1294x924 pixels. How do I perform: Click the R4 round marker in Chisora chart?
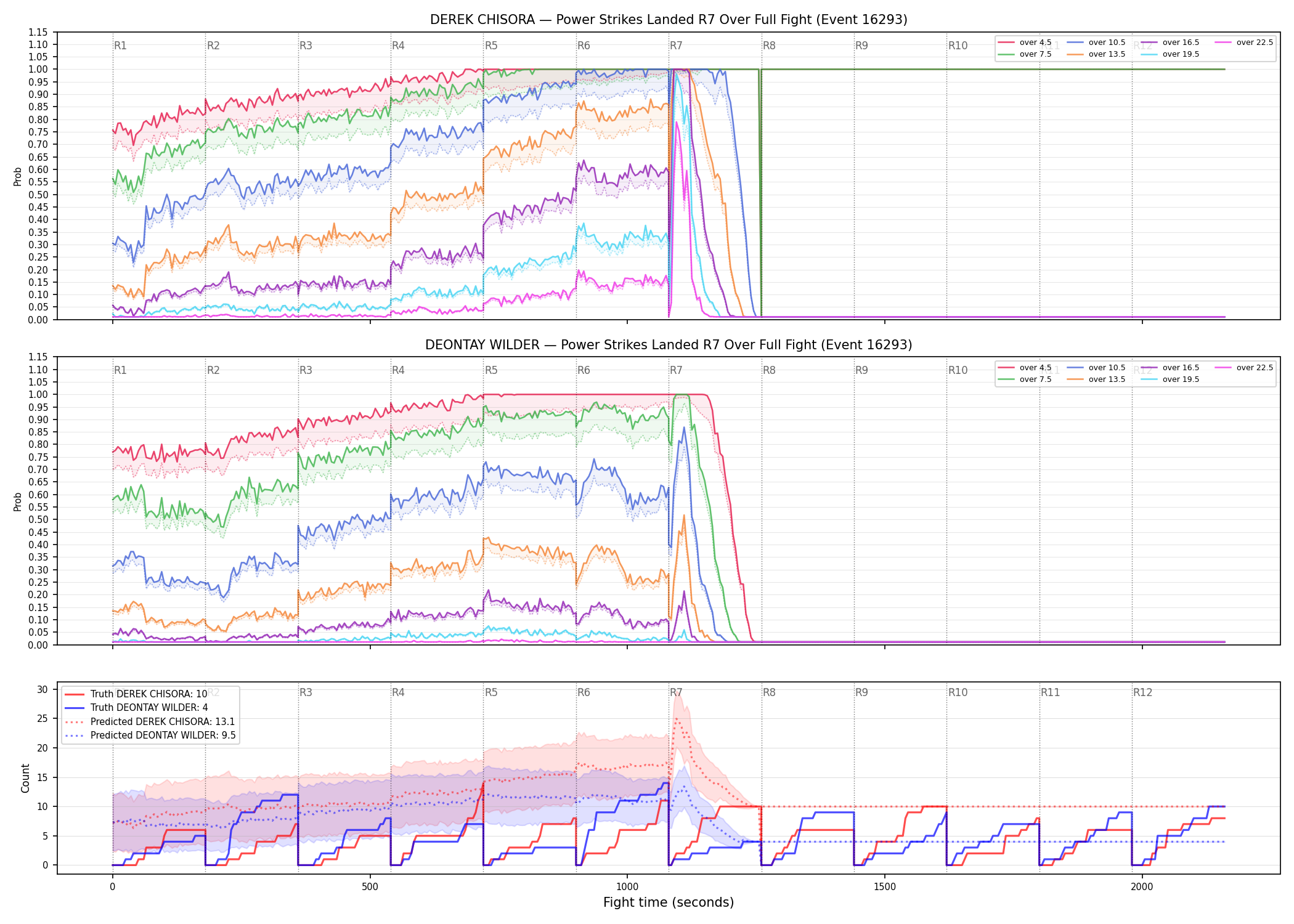point(398,46)
